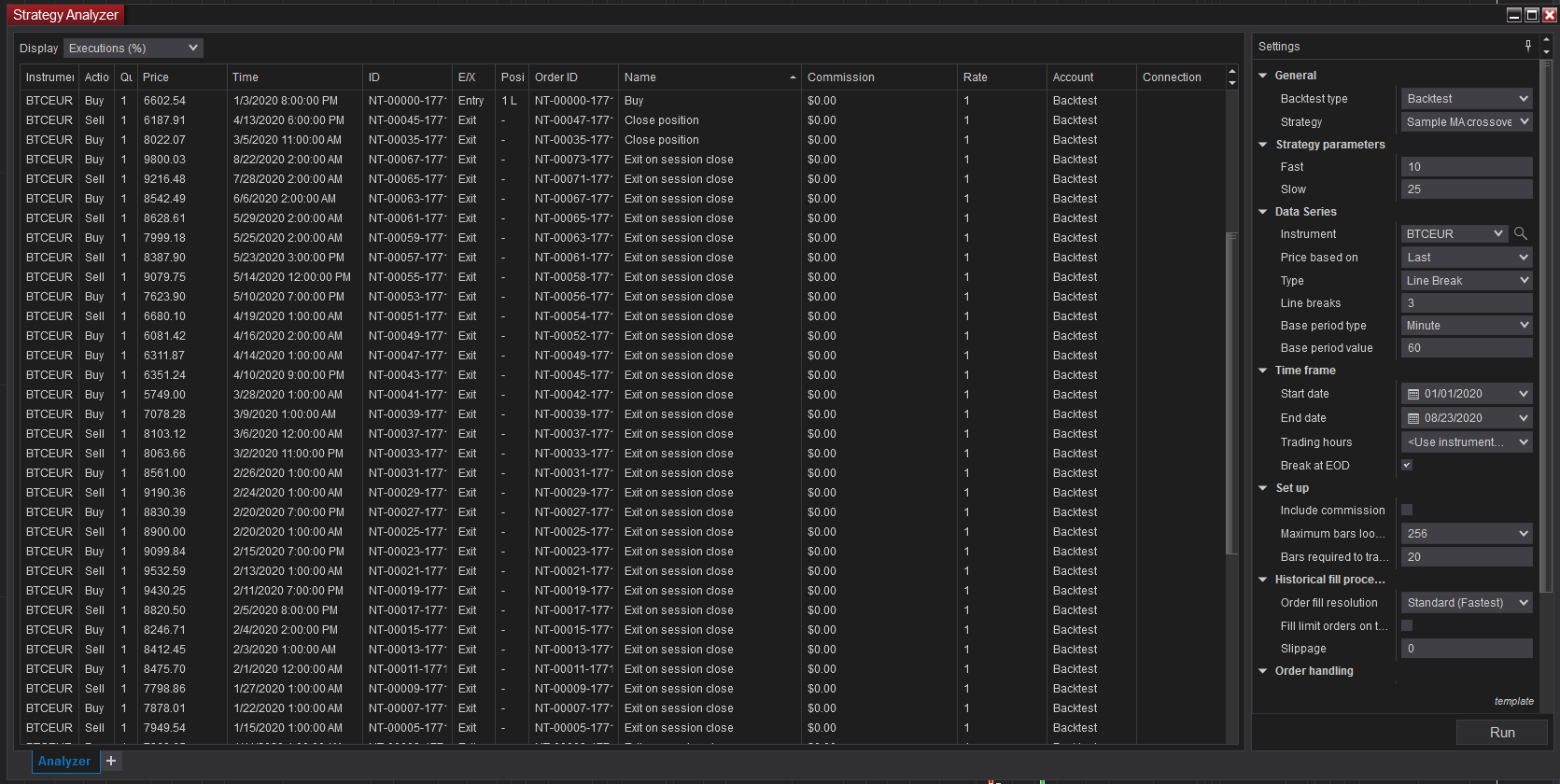Collapse the Set up section
This screenshot has width=1560, height=784.
[x=1263, y=488]
